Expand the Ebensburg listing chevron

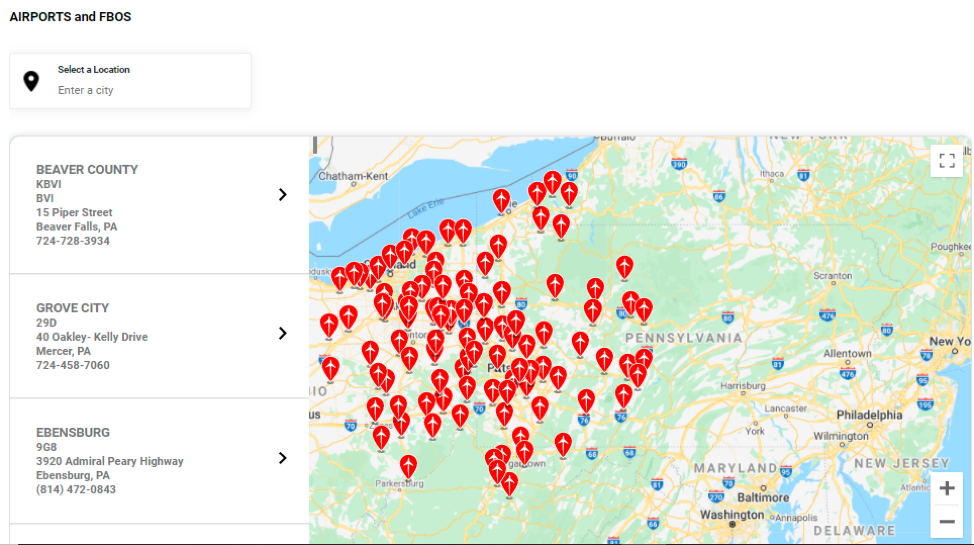(283, 458)
